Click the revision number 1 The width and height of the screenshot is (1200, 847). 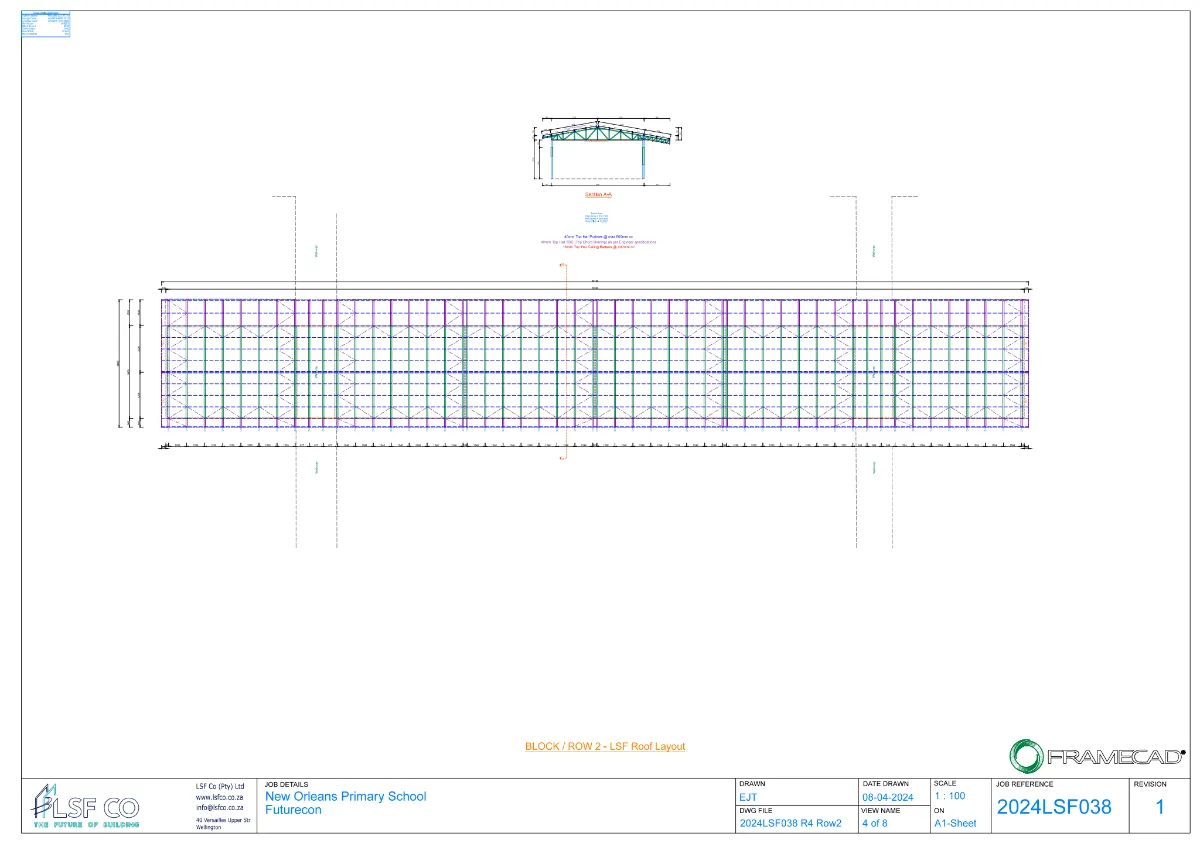click(x=1160, y=807)
